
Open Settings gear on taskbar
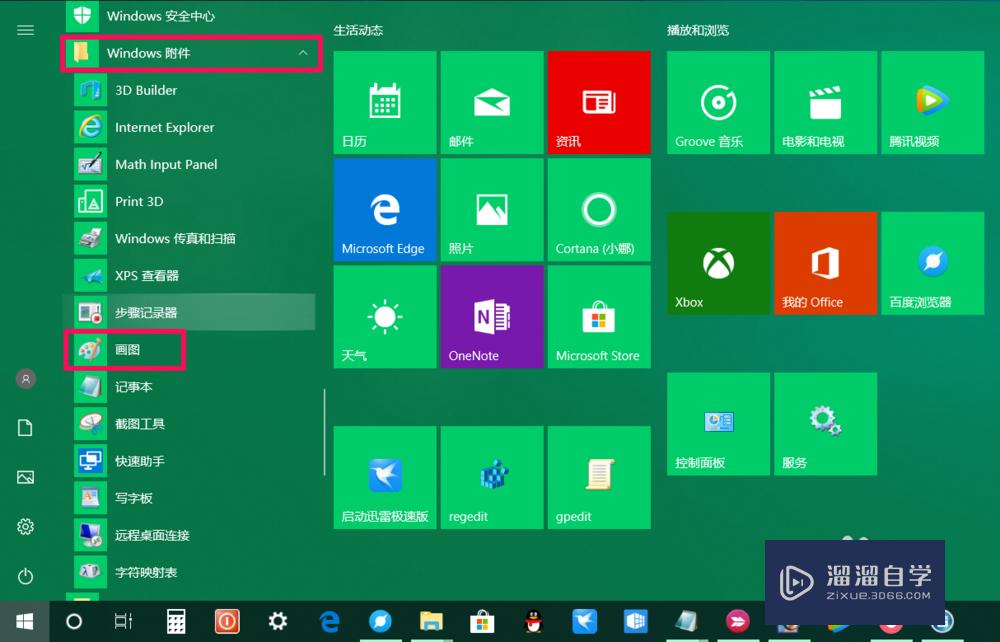click(277, 621)
